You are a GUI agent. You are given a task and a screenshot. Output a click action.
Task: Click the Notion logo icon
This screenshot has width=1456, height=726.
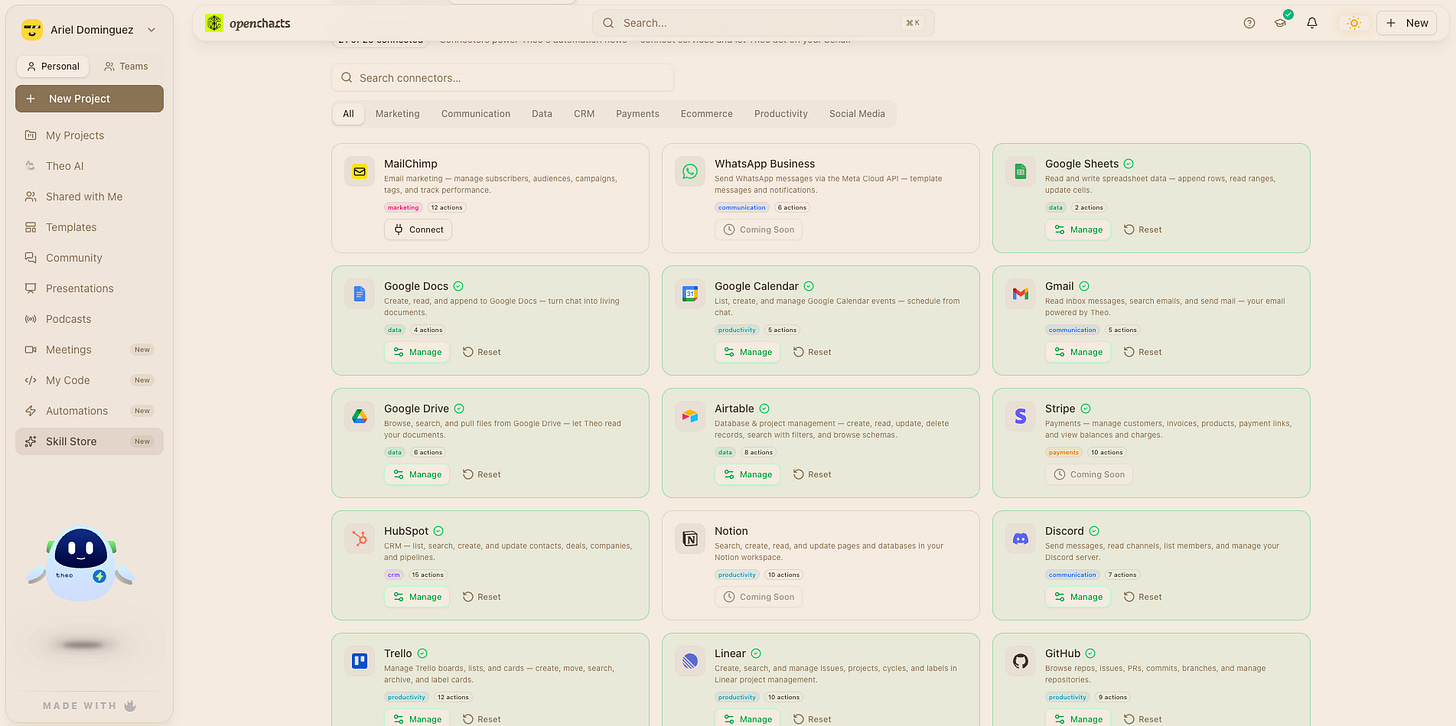690,539
